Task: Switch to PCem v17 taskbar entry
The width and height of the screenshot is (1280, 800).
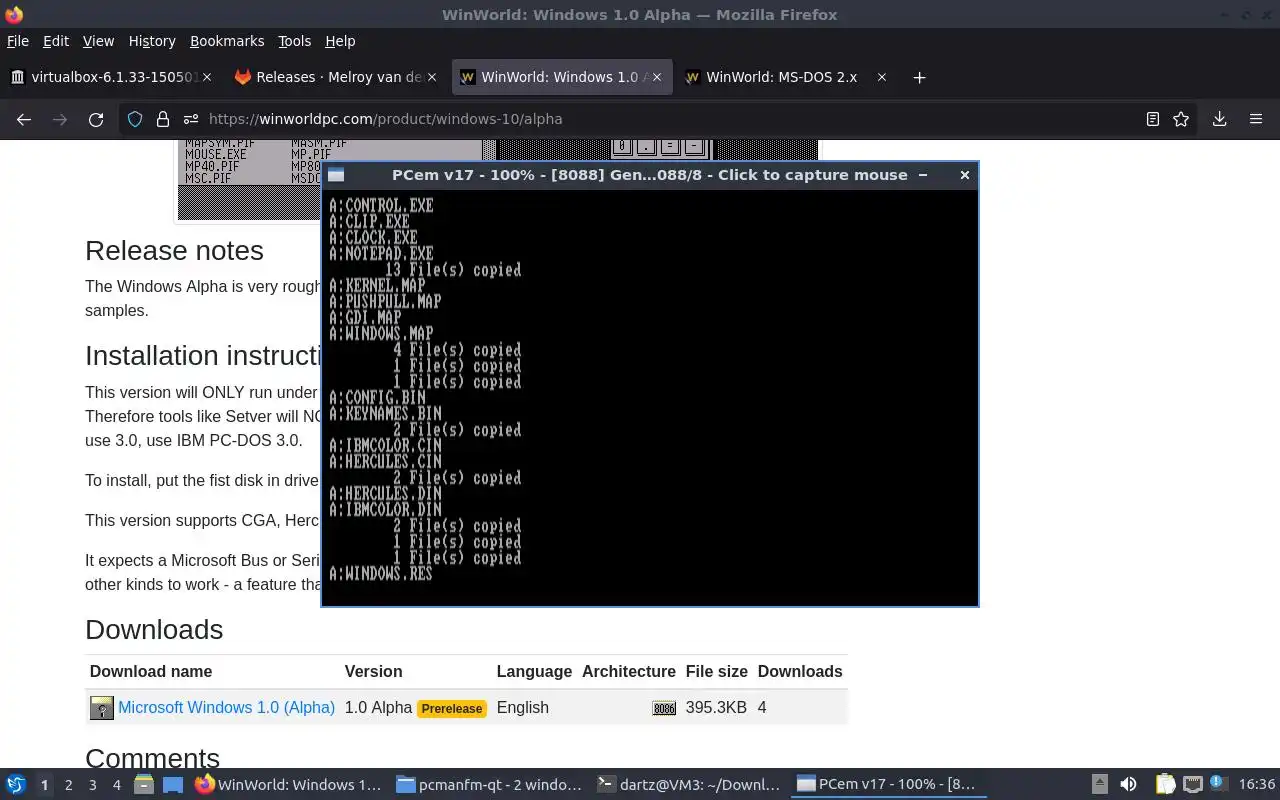Action: coord(887,785)
